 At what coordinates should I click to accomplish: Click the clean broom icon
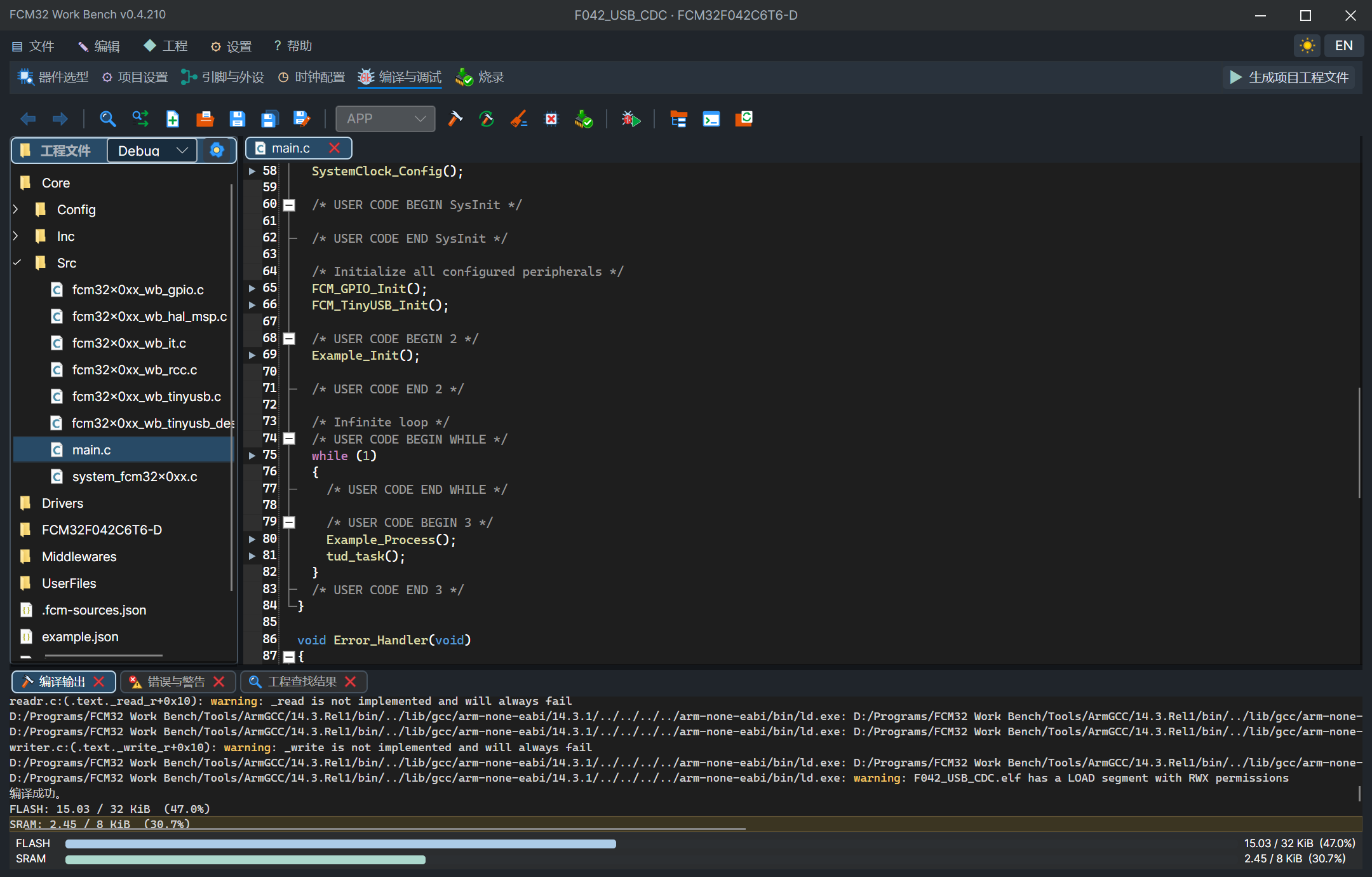[519, 119]
